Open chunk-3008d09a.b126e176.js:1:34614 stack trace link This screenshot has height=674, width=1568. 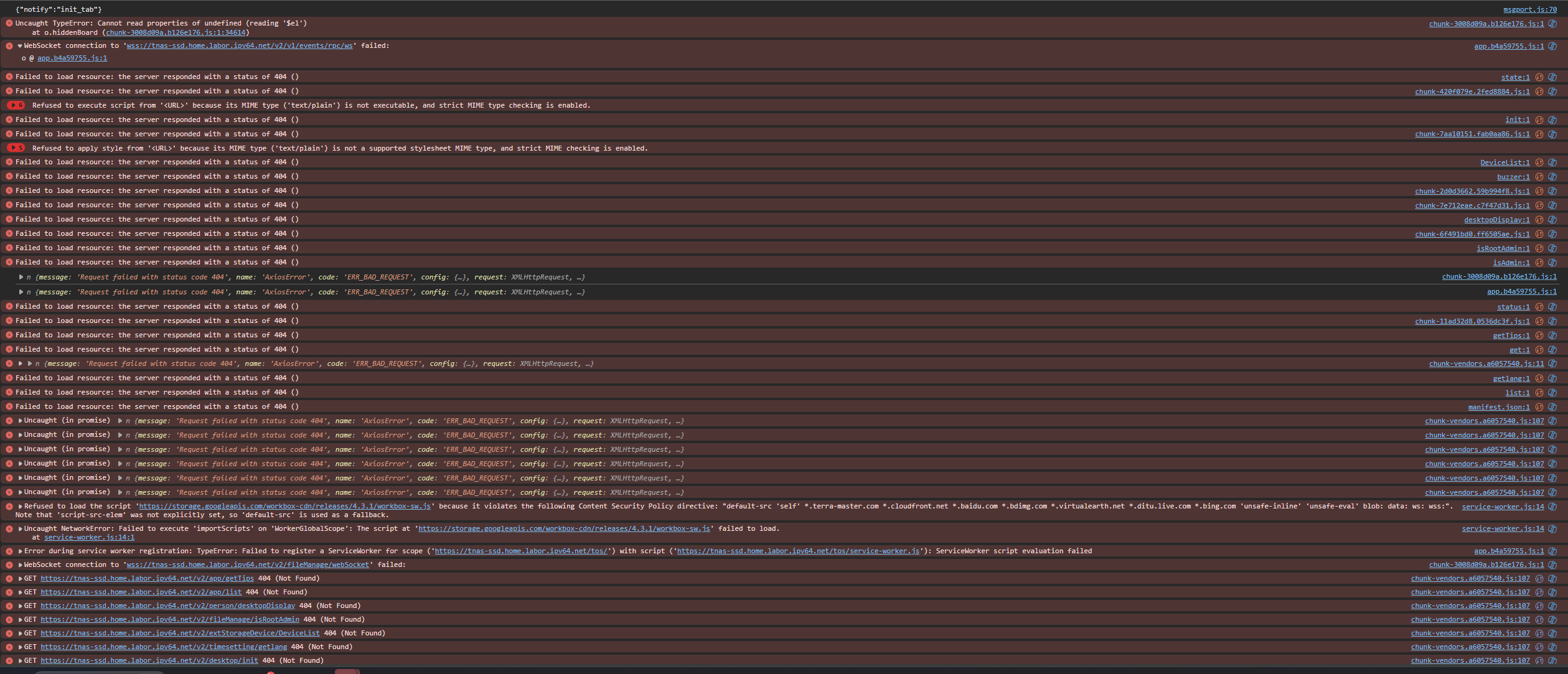click(176, 32)
